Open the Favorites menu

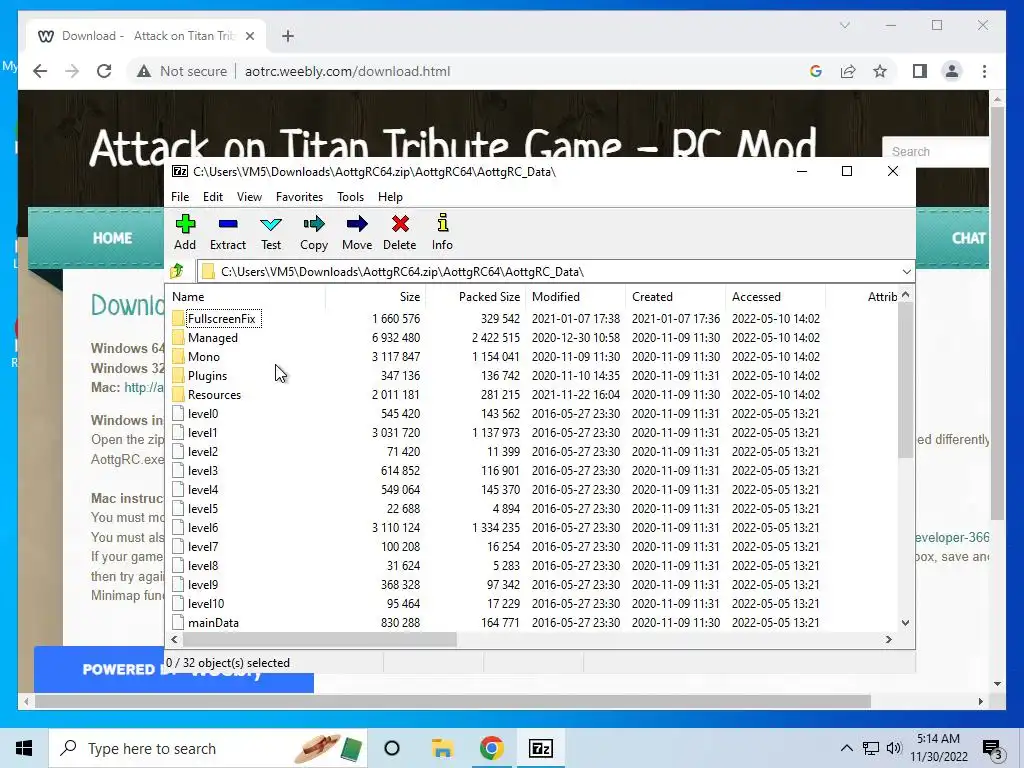pos(299,197)
